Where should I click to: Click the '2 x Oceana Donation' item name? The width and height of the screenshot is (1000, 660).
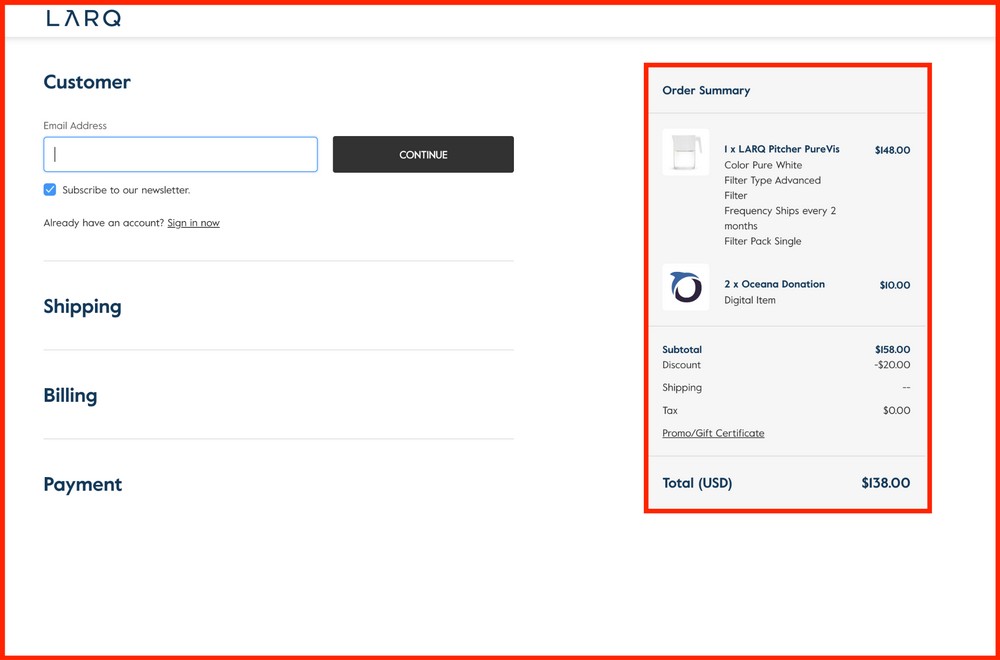coord(774,284)
